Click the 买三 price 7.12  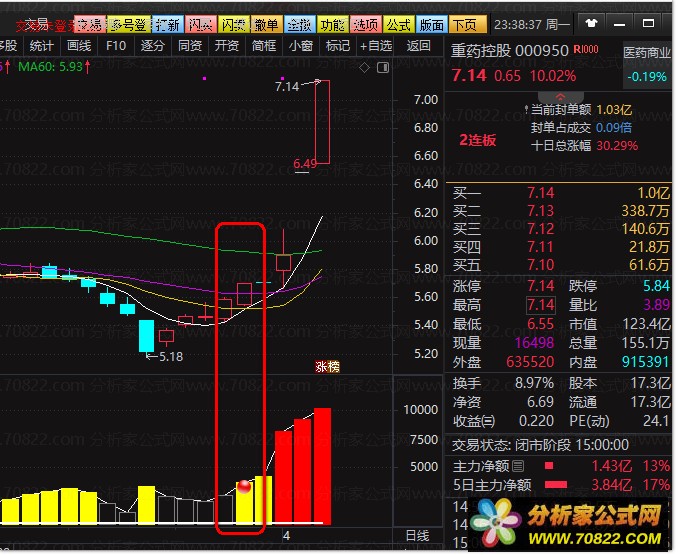540,229
